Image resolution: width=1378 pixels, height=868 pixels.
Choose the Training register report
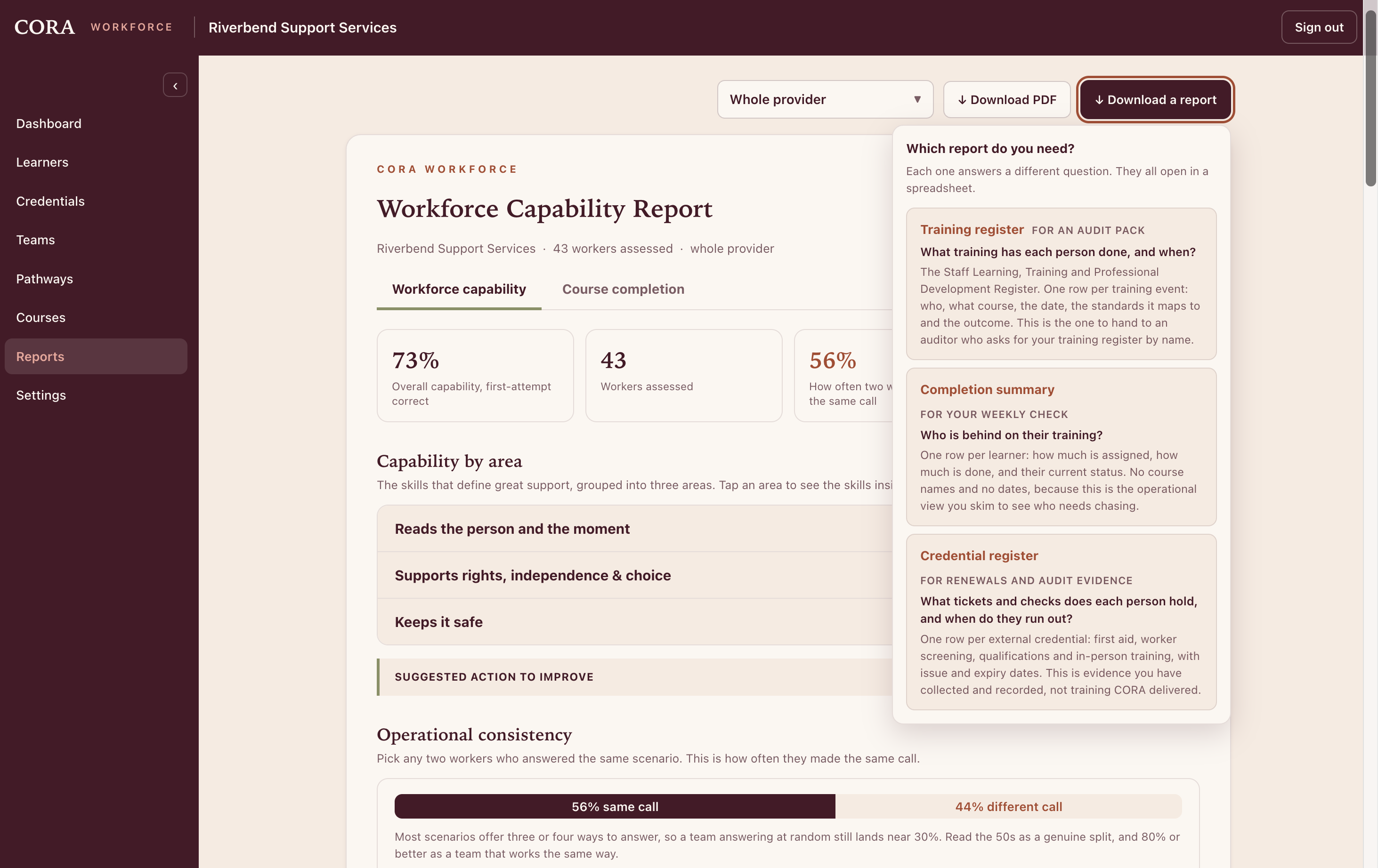(1061, 284)
